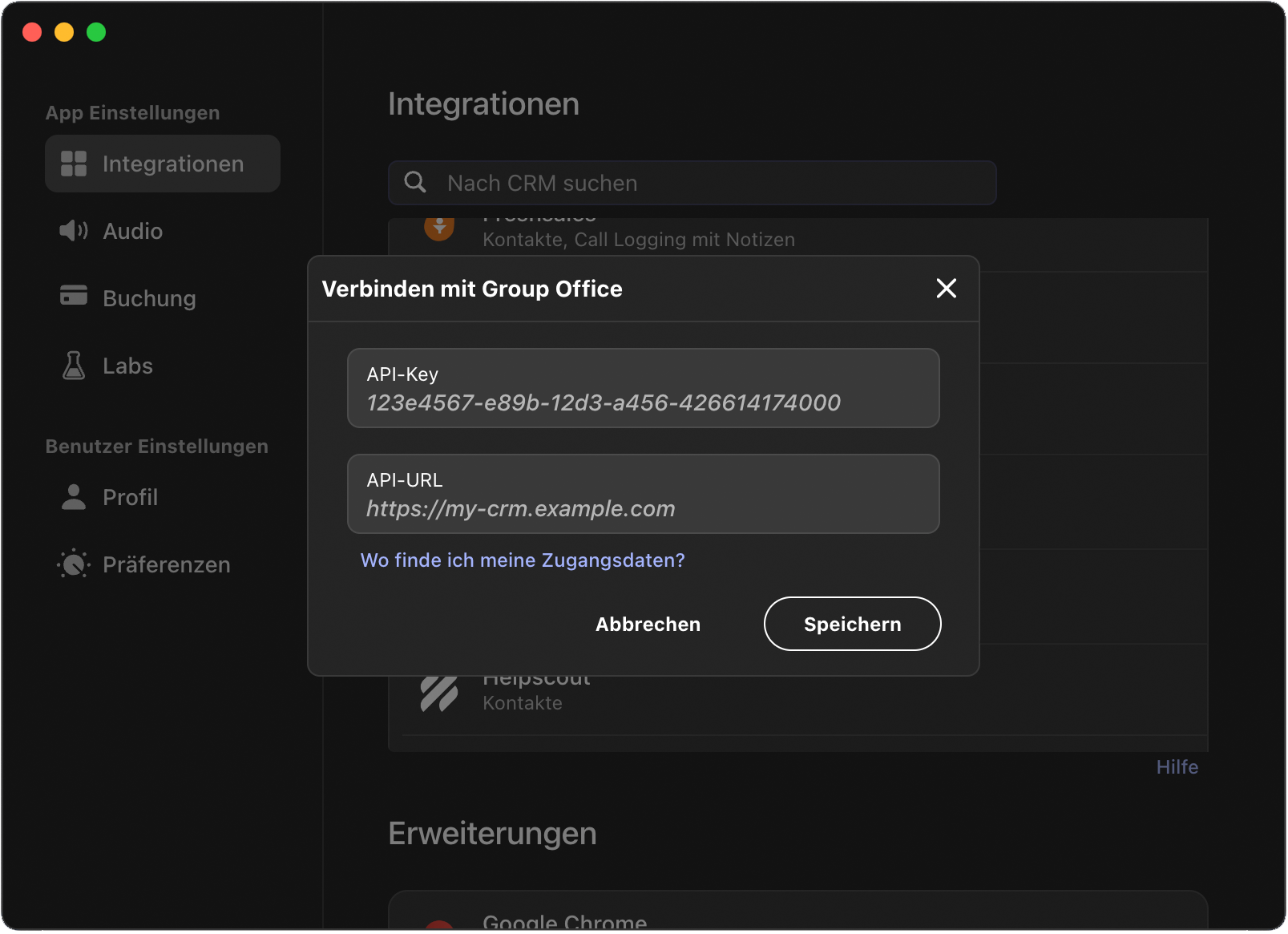The image size is (1288, 934).
Task: Click the Profil person icon
Action: 72,497
